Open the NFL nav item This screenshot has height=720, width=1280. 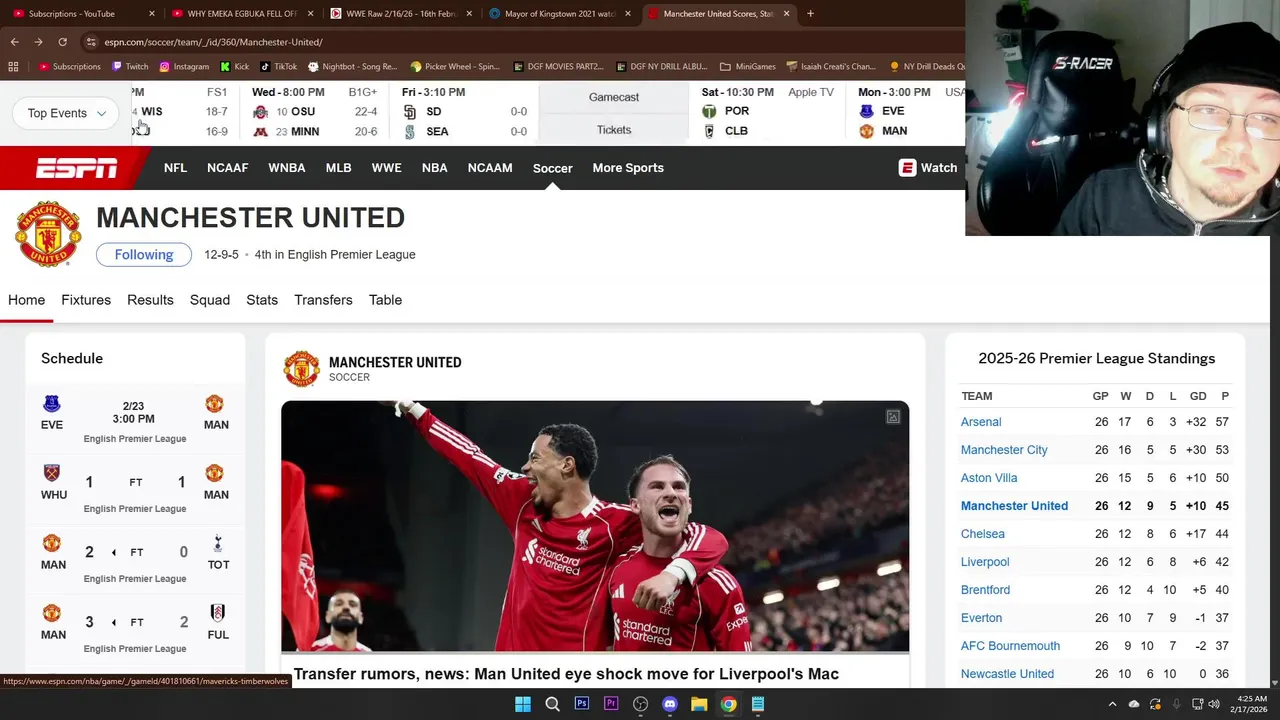point(175,168)
